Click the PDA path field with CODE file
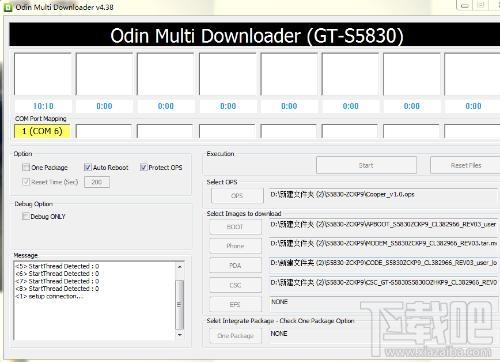Viewport: 500px width, 362px height. [383, 264]
